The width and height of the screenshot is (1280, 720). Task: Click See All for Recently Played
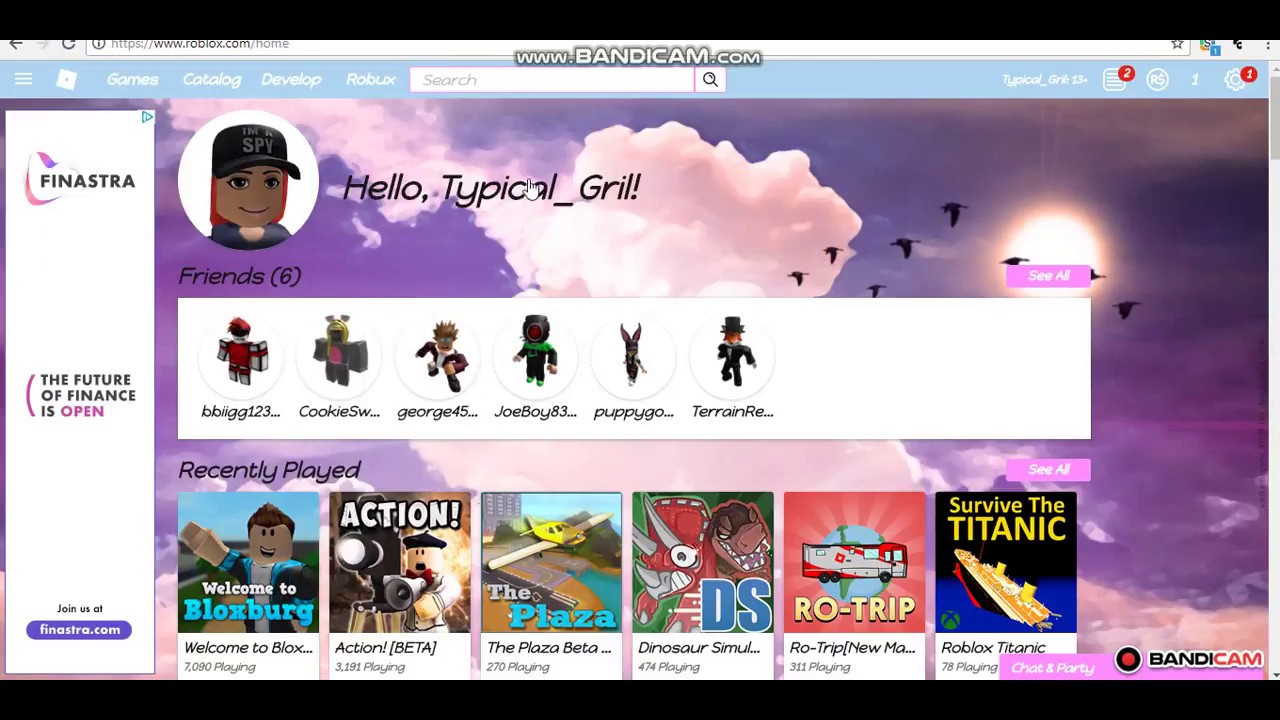pyautogui.click(x=1048, y=470)
